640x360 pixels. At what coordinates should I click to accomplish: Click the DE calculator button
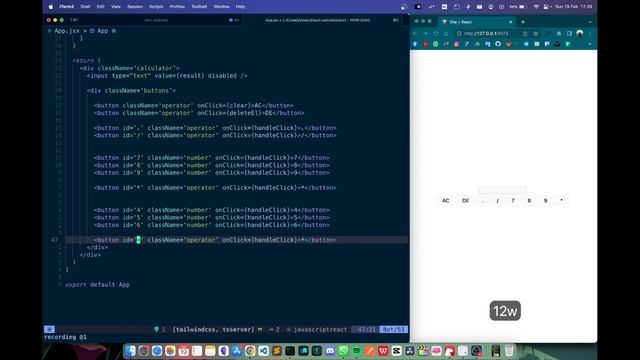465,200
